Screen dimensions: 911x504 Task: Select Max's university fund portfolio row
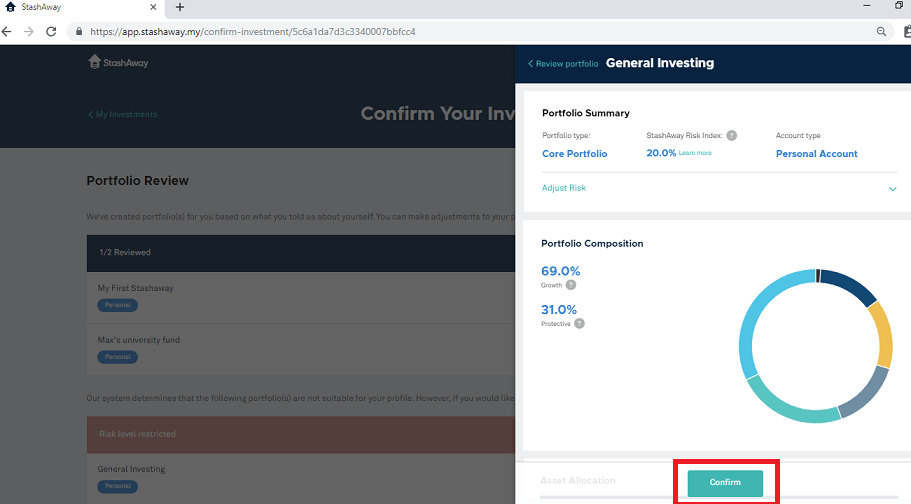pyautogui.click(x=301, y=349)
